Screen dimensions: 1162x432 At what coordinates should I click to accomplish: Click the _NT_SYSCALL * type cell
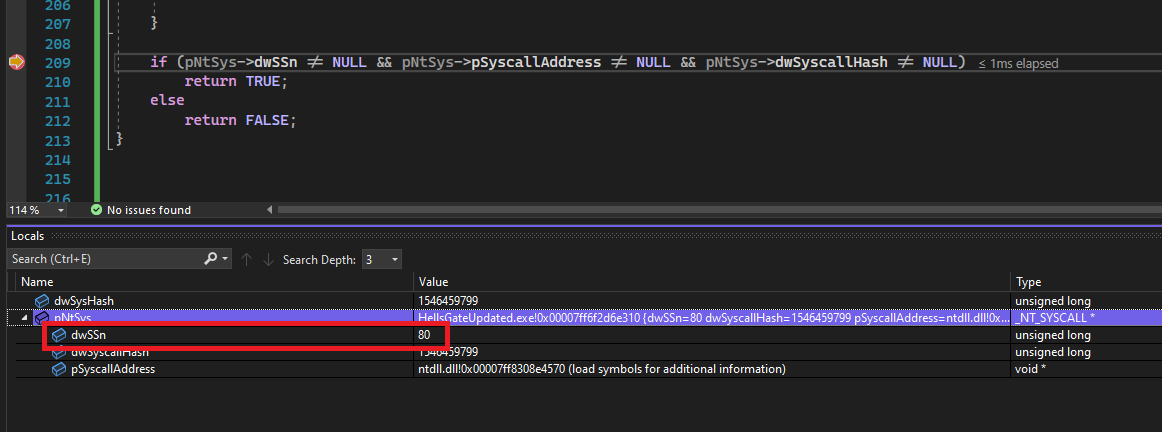click(x=1055, y=318)
